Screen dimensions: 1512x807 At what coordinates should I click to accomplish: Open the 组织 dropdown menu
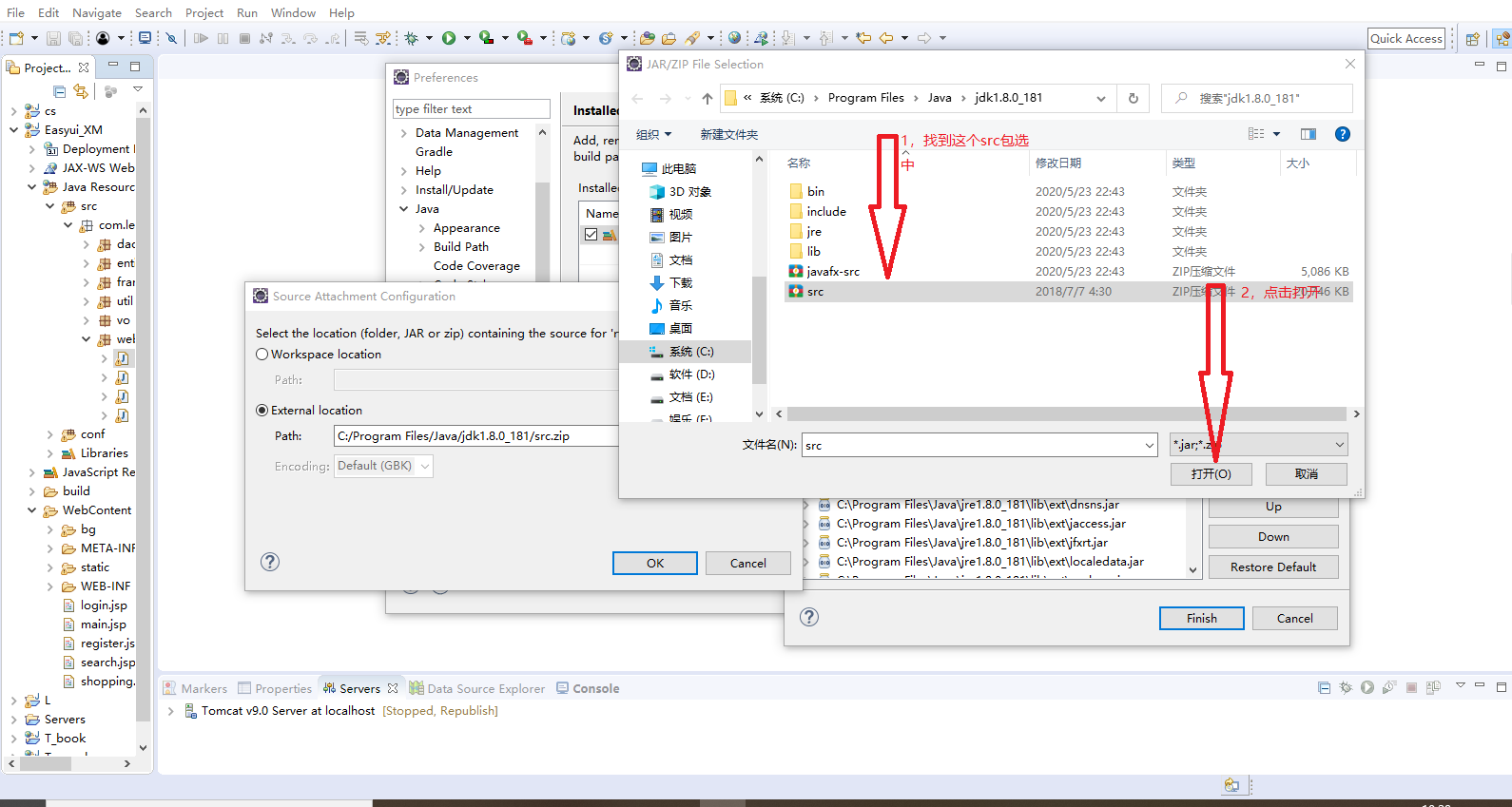(x=653, y=135)
